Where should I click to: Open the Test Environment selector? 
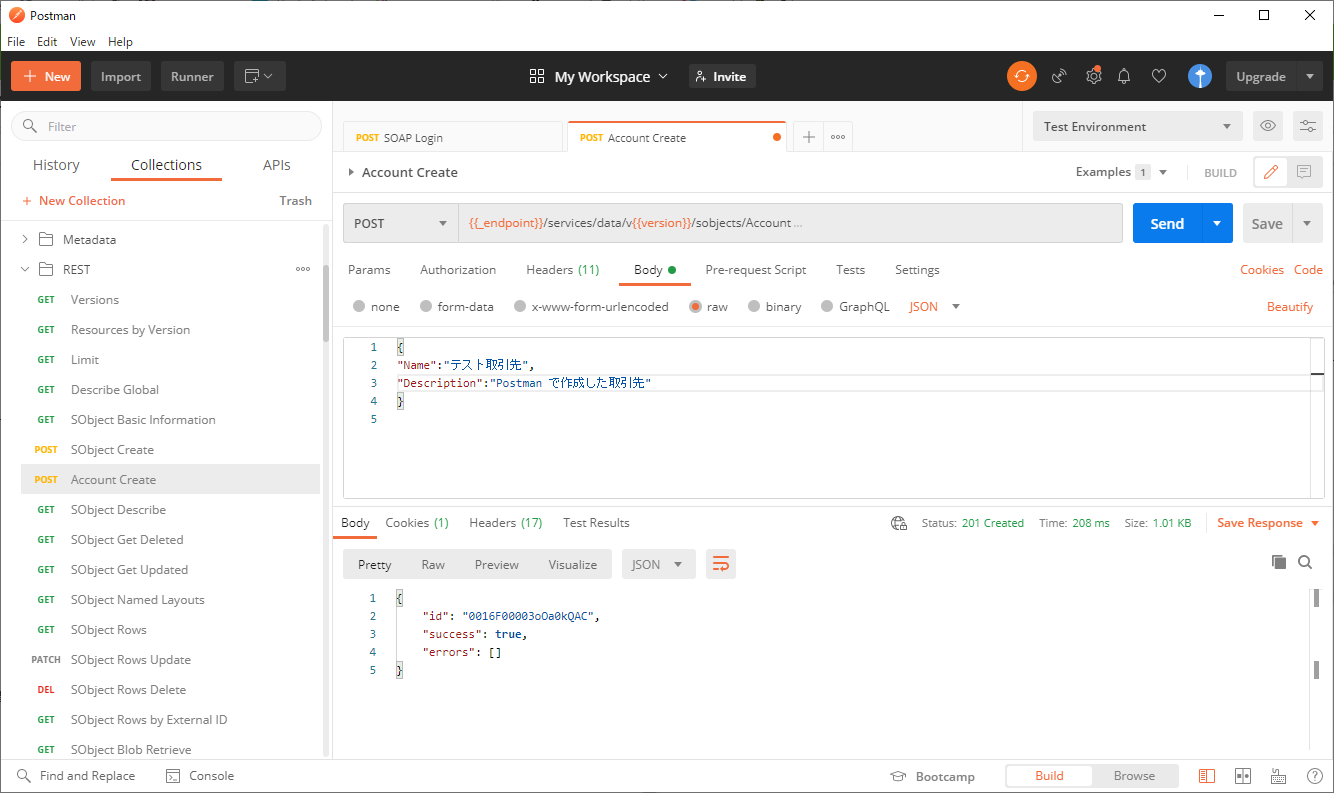[x=1137, y=126]
